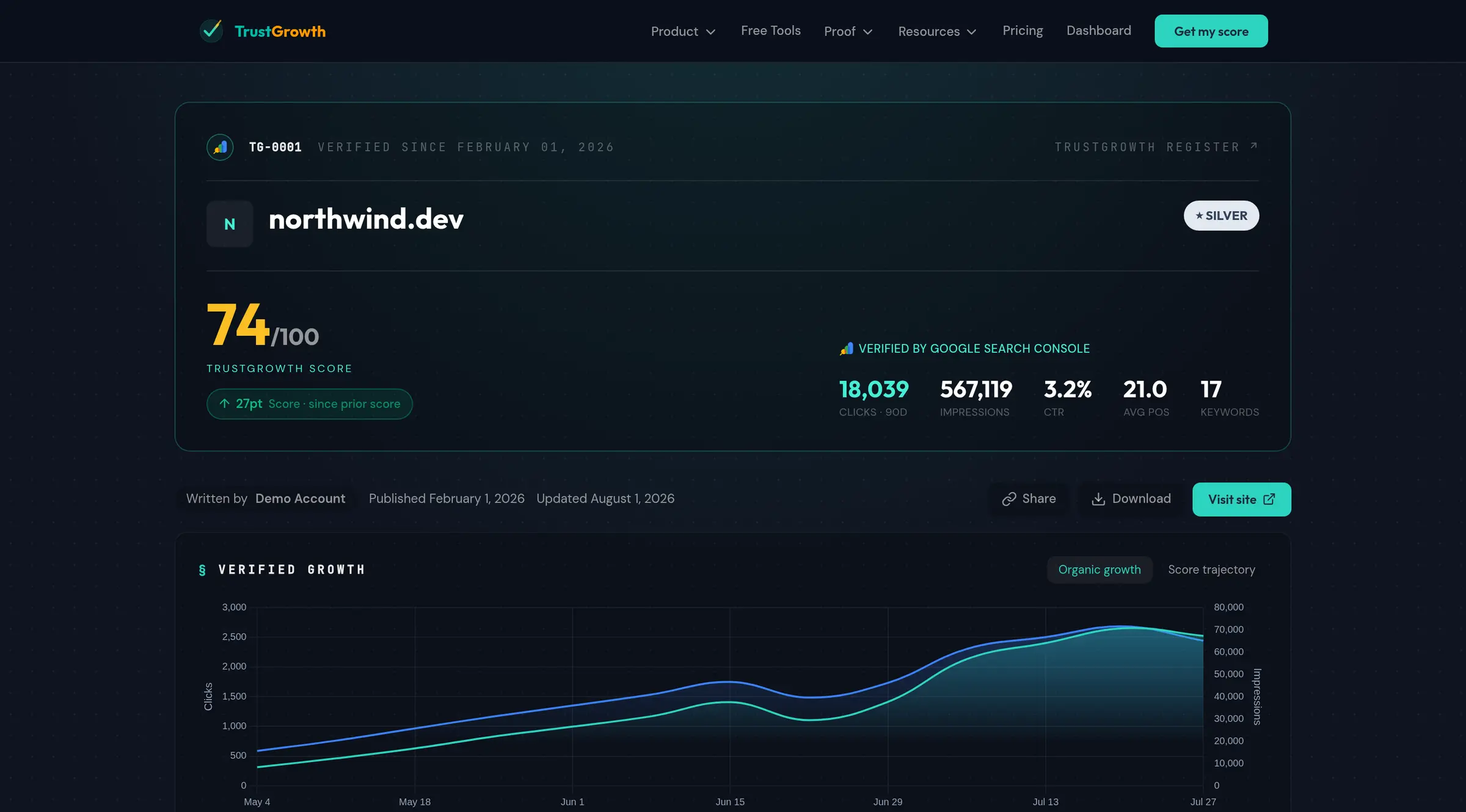Click Verified by Google Search Console label
The image size is (1466, 812).
(974, 349)
